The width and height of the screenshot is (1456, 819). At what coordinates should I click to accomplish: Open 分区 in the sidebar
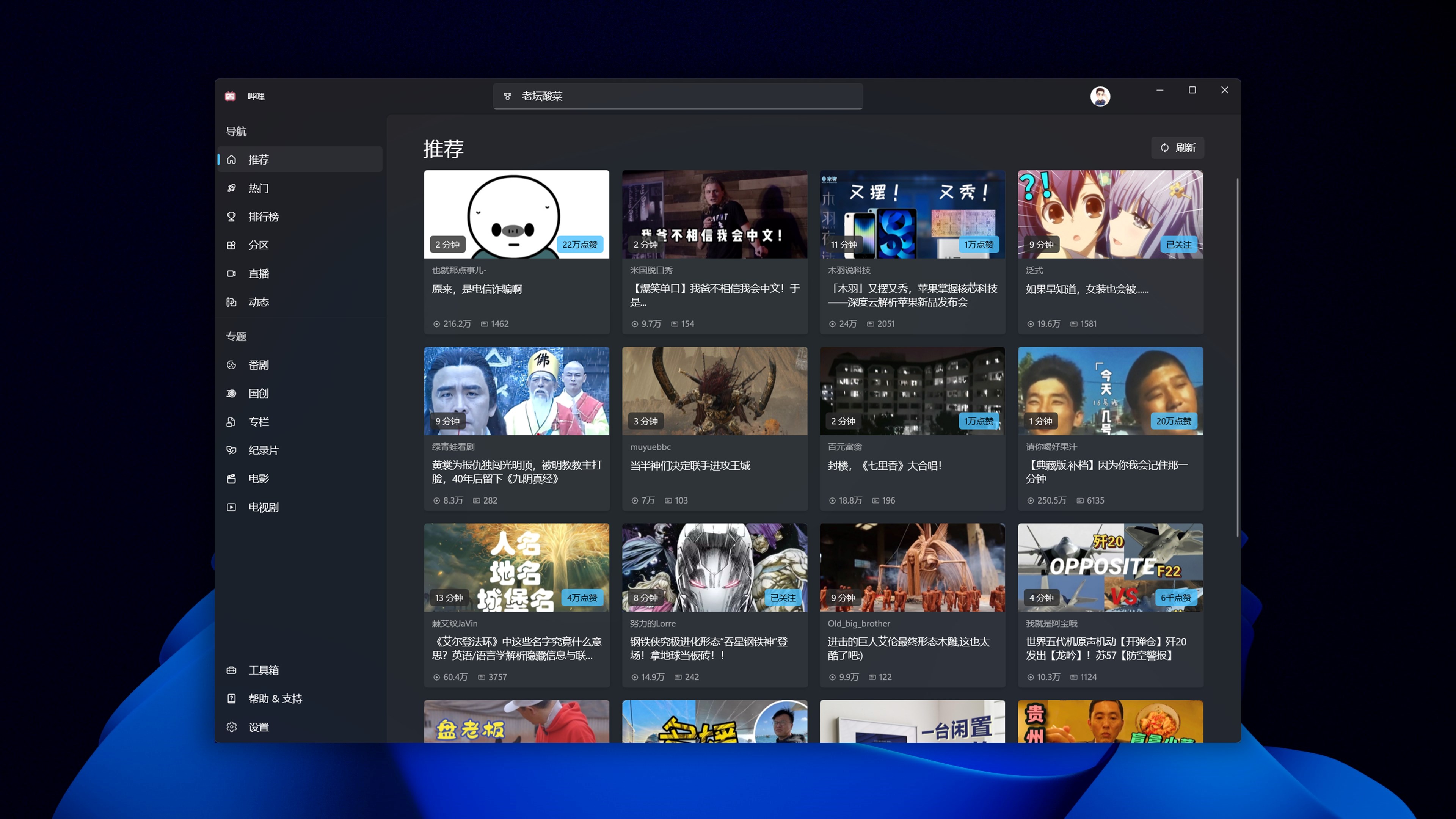click(300, 245)
